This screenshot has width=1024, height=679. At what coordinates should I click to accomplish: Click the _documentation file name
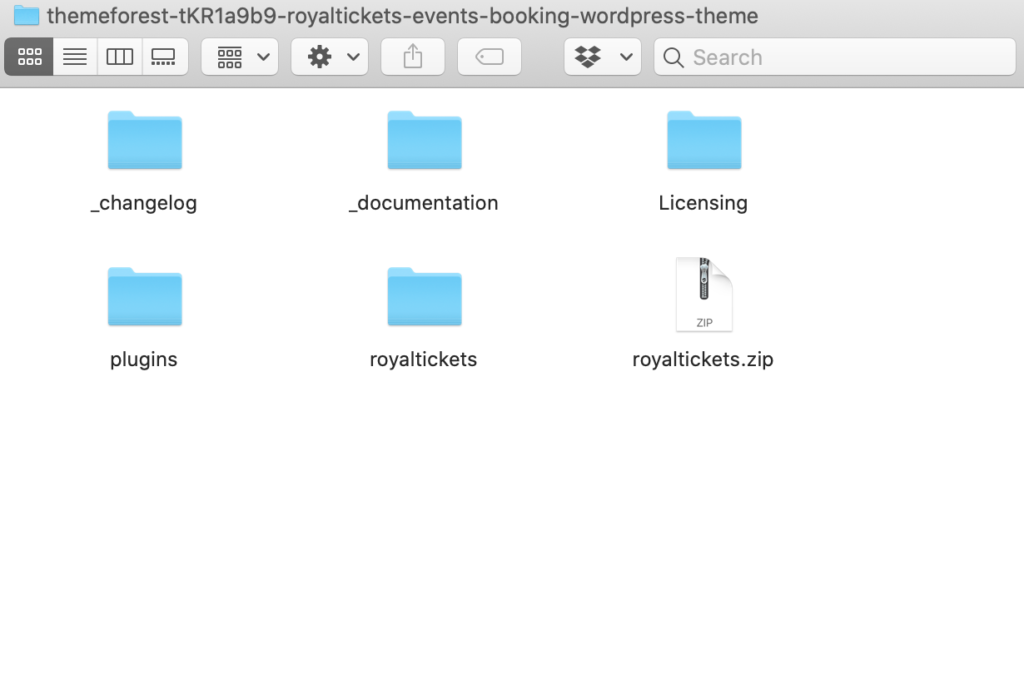click(423, 203)
